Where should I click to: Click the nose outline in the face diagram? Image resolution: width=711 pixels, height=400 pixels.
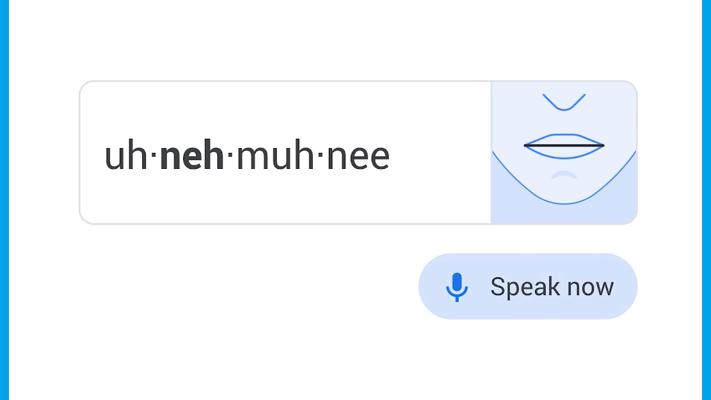(x=564, y=105)
